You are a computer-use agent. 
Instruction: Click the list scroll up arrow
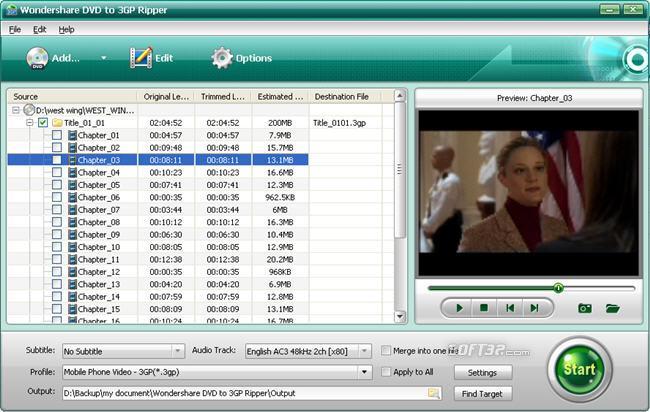tap(400, 96)
